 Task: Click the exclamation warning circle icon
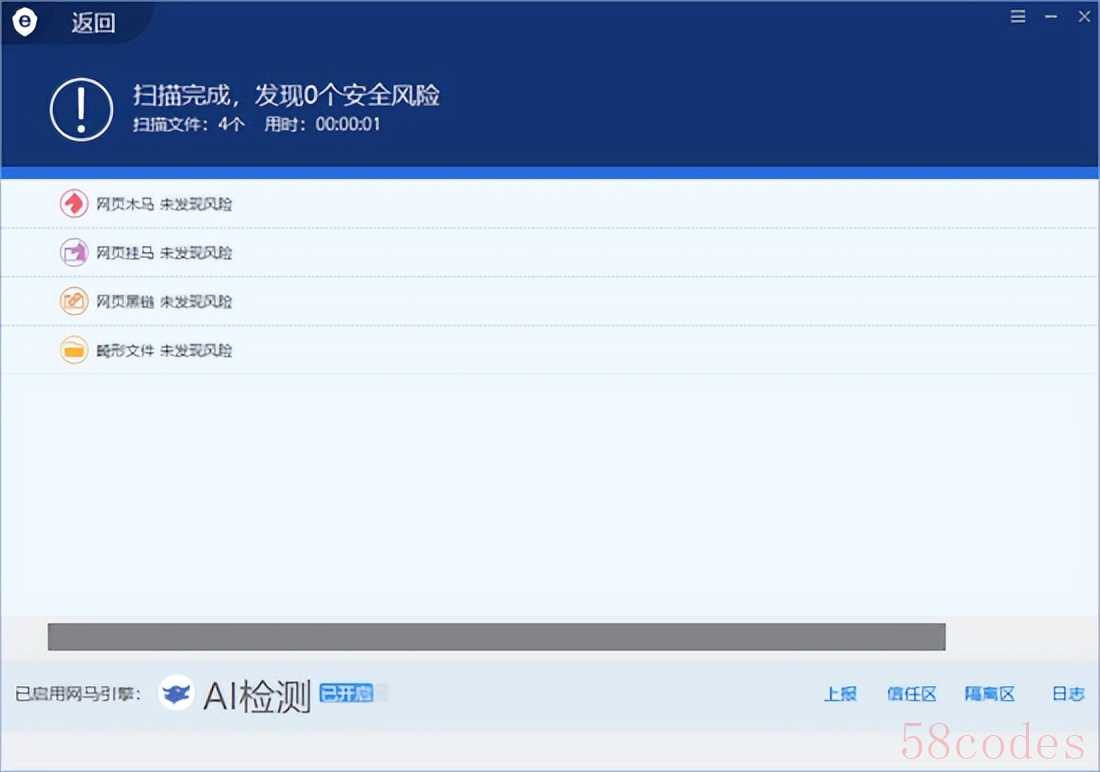81,109
